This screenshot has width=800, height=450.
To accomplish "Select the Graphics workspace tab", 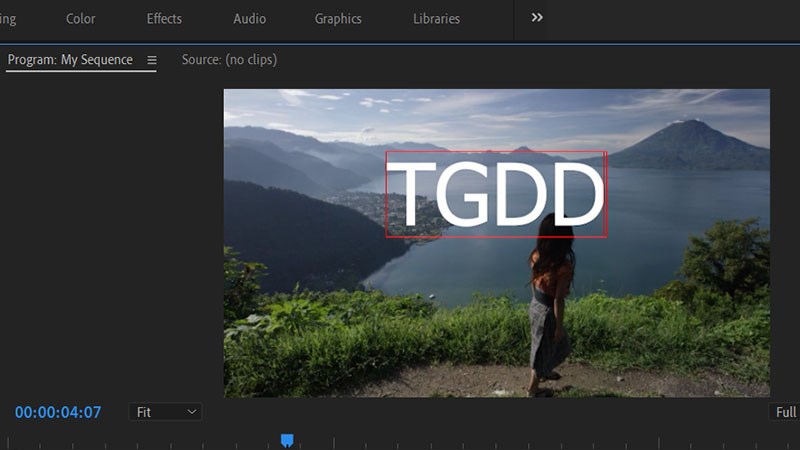I will [338, 19].
